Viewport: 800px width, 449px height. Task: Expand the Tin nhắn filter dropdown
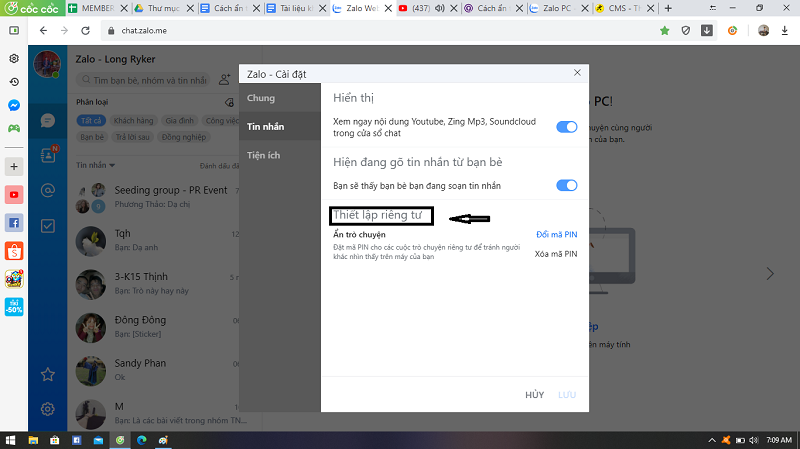pyautogui.click(x=95, y=165)
